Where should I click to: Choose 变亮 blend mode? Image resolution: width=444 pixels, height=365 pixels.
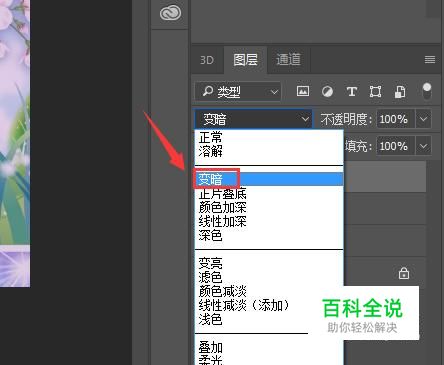point(269,263)
